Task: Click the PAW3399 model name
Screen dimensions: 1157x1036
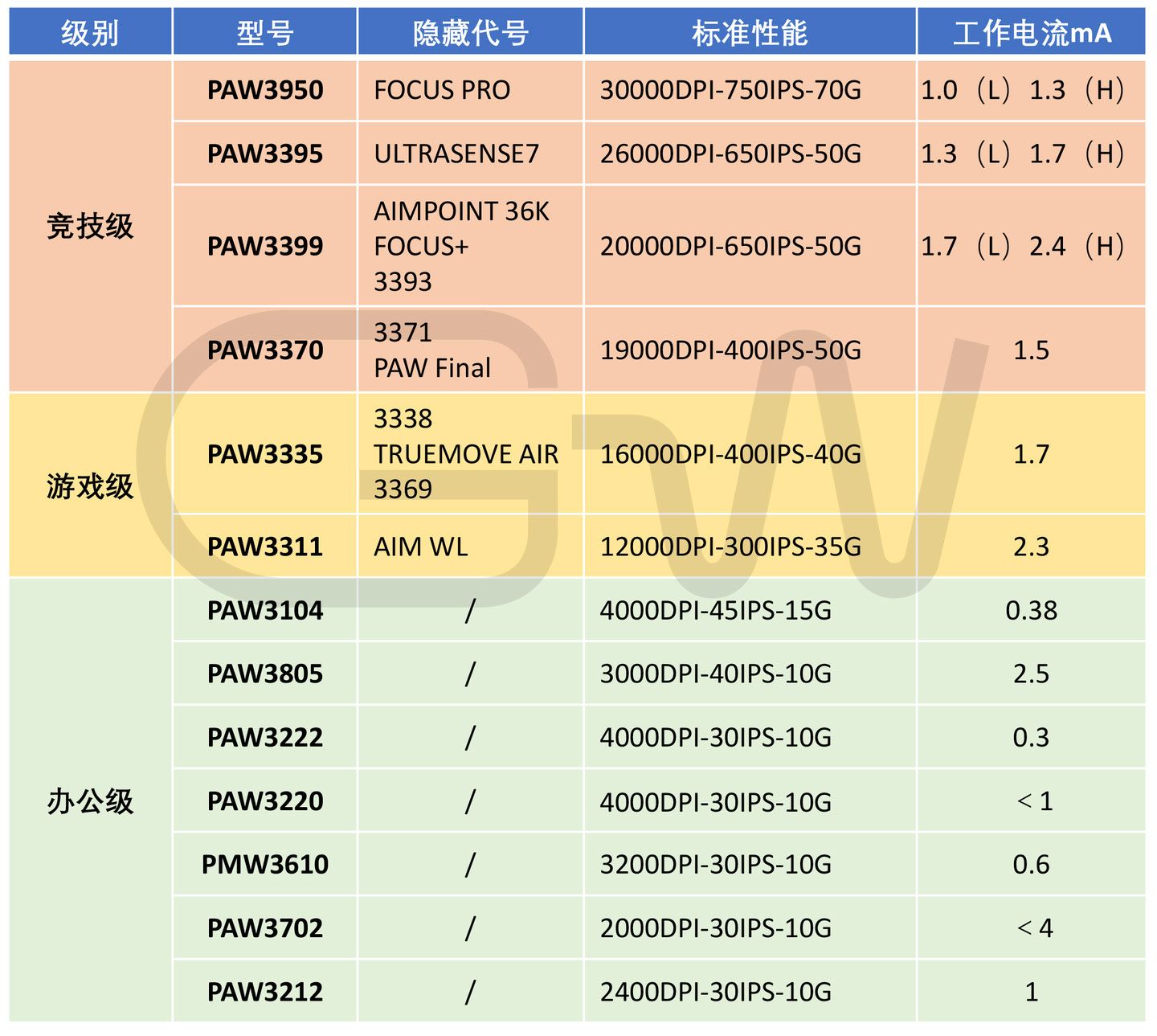Action: 265,246
